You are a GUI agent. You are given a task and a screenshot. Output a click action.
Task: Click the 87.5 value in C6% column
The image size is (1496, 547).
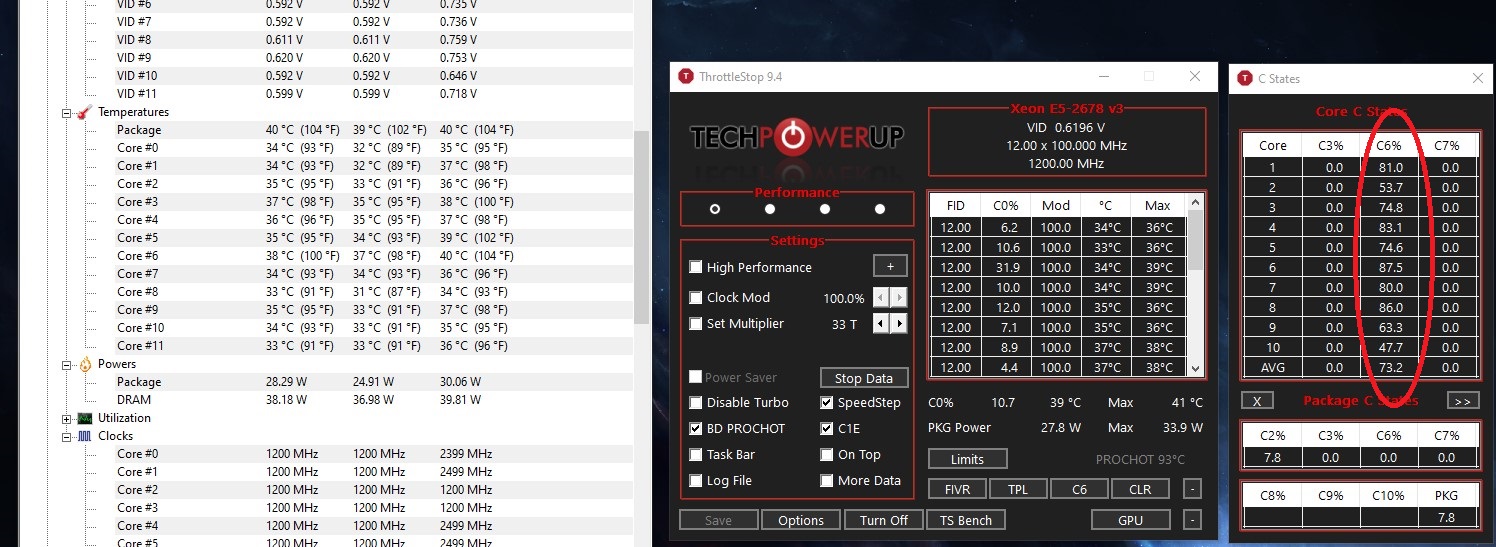point(1390,267)
